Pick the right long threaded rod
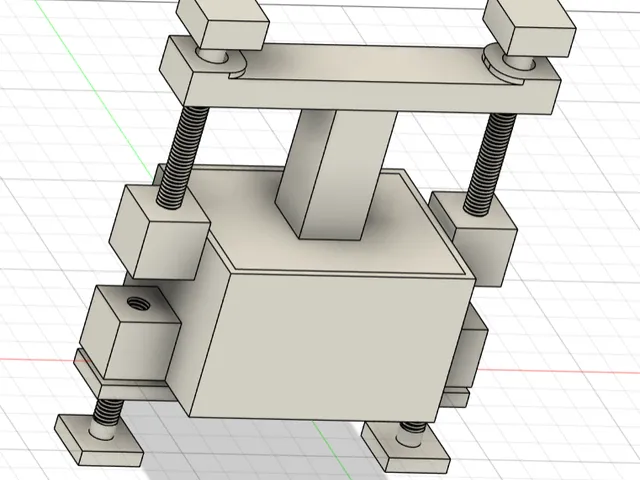 (x=490, y=163)
